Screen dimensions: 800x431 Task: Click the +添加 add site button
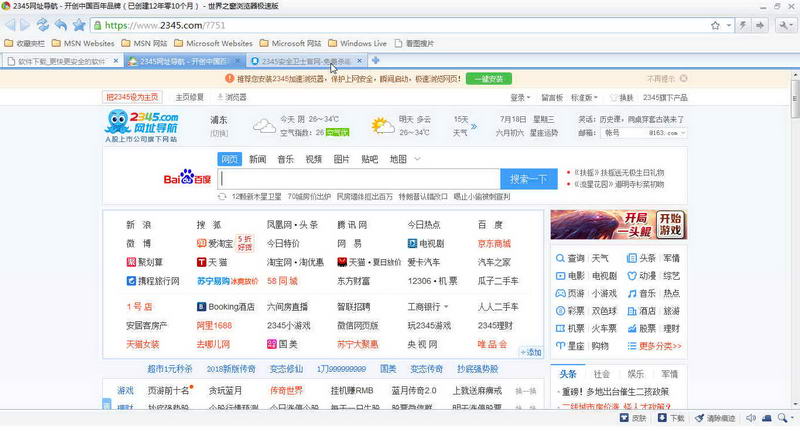[x=531, y=352]
